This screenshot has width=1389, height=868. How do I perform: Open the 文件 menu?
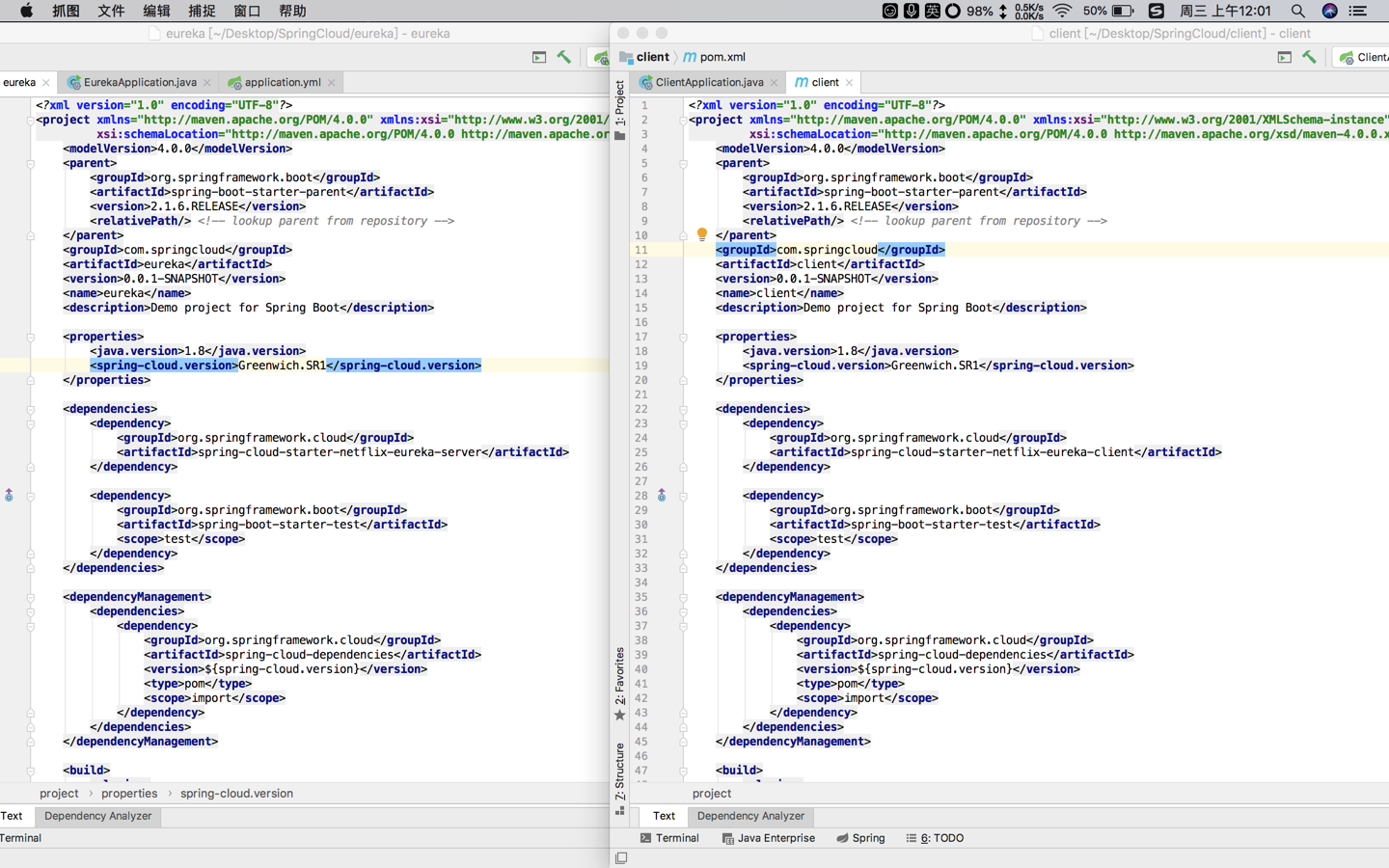pyautogui.click(x=111, y=11)
